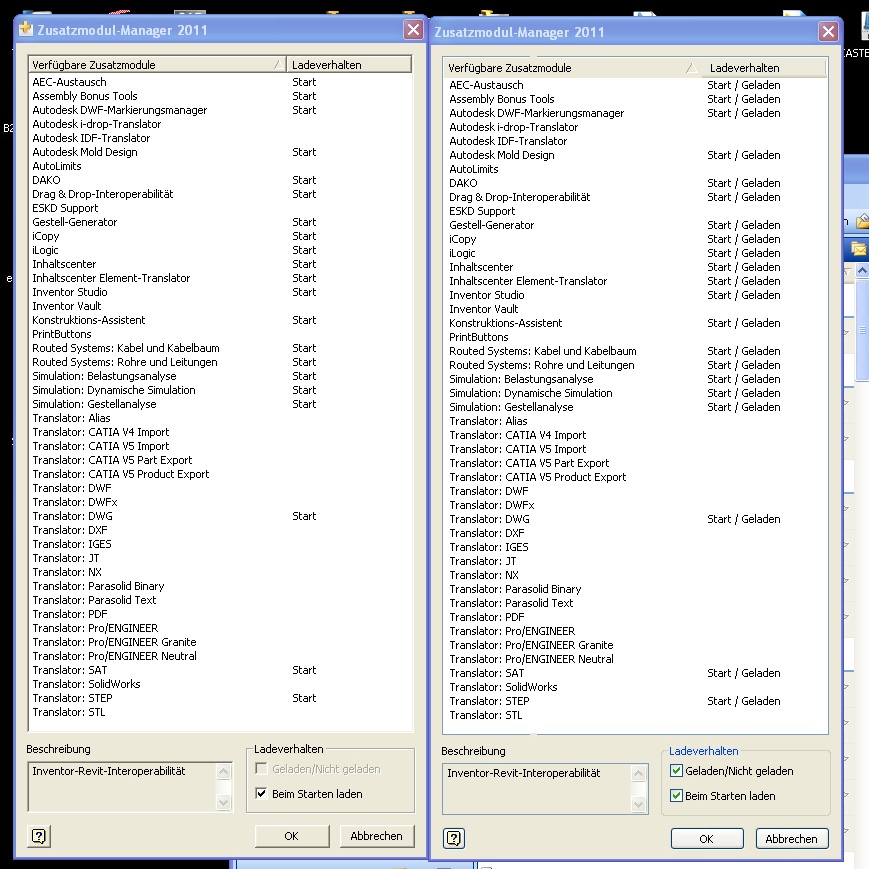Select 'Translator: Alias' in left window
This screenshot has height=869, width=869.
pyautogui.click(x=71, y=418)
